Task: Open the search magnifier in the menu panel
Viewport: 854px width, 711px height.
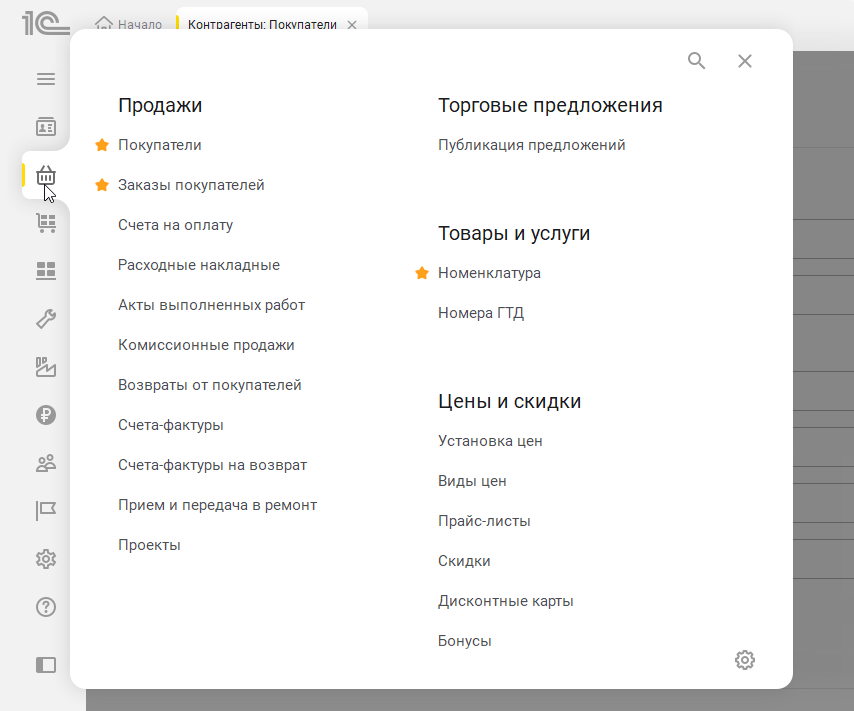Action: point(696,61)
